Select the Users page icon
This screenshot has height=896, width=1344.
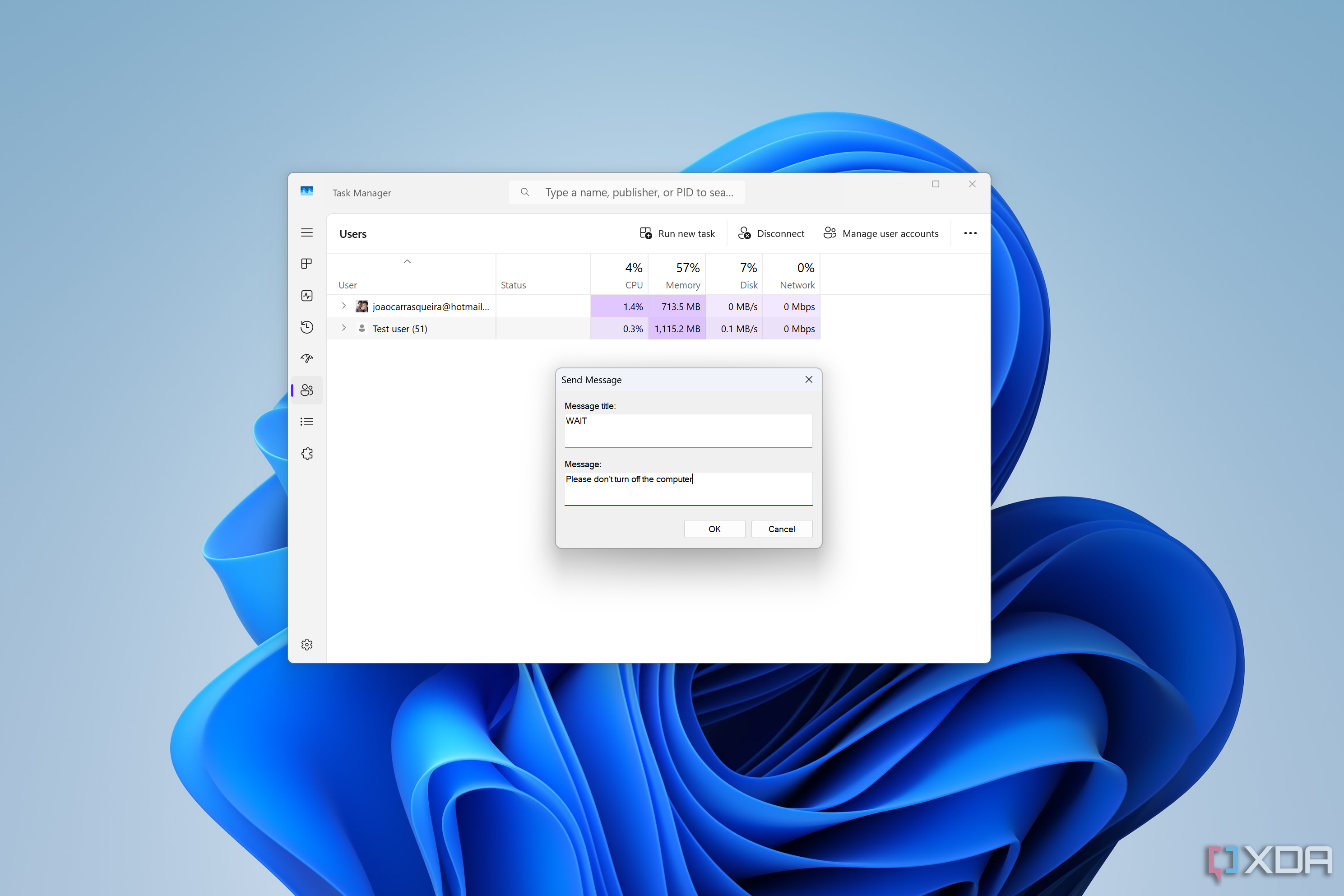(x=307, y=390)
